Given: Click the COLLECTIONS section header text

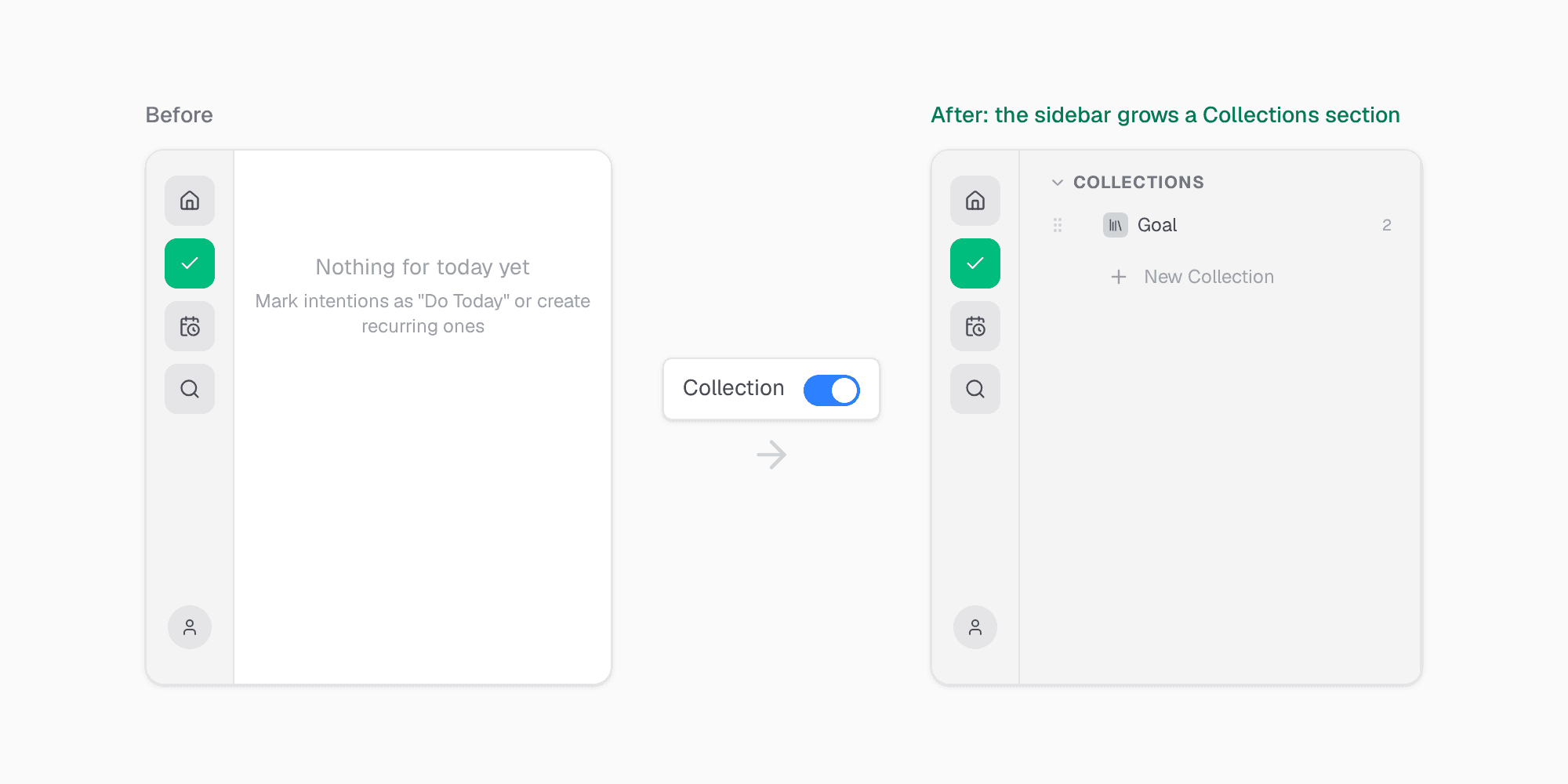Looking at the screenshot, I should [1138, 183].
